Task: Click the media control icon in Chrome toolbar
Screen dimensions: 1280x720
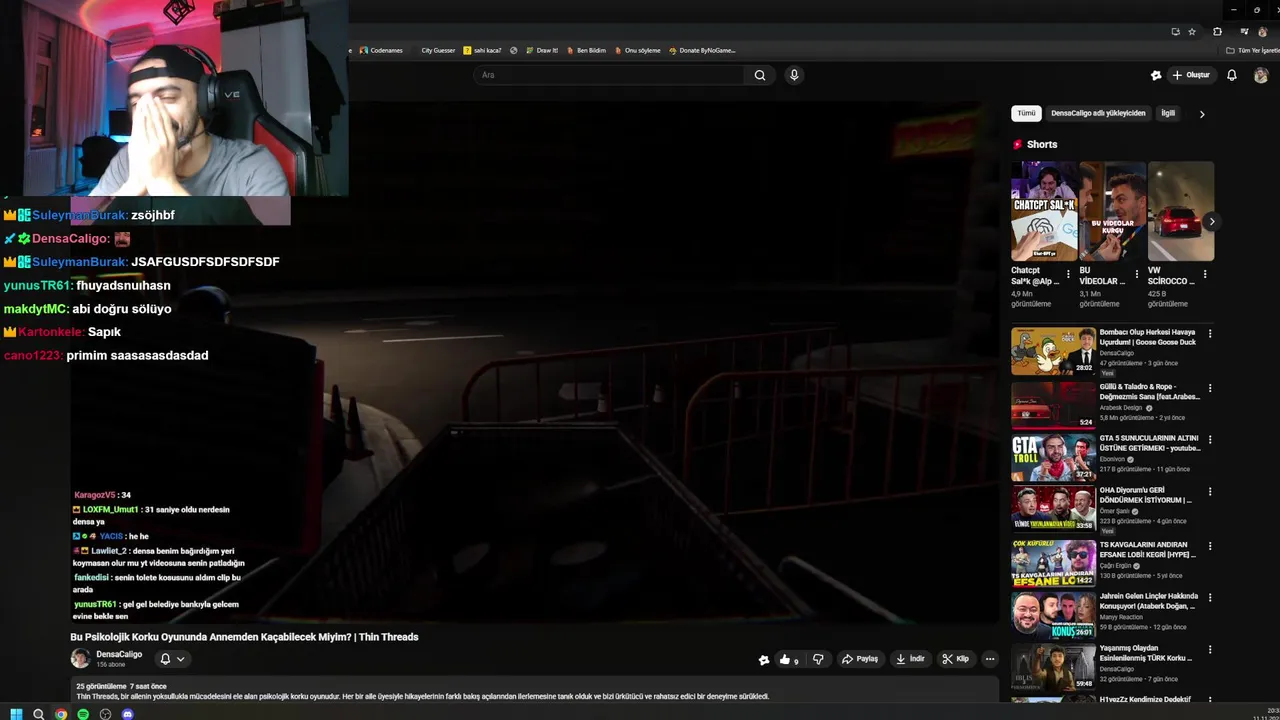Action: point(1243,32)
